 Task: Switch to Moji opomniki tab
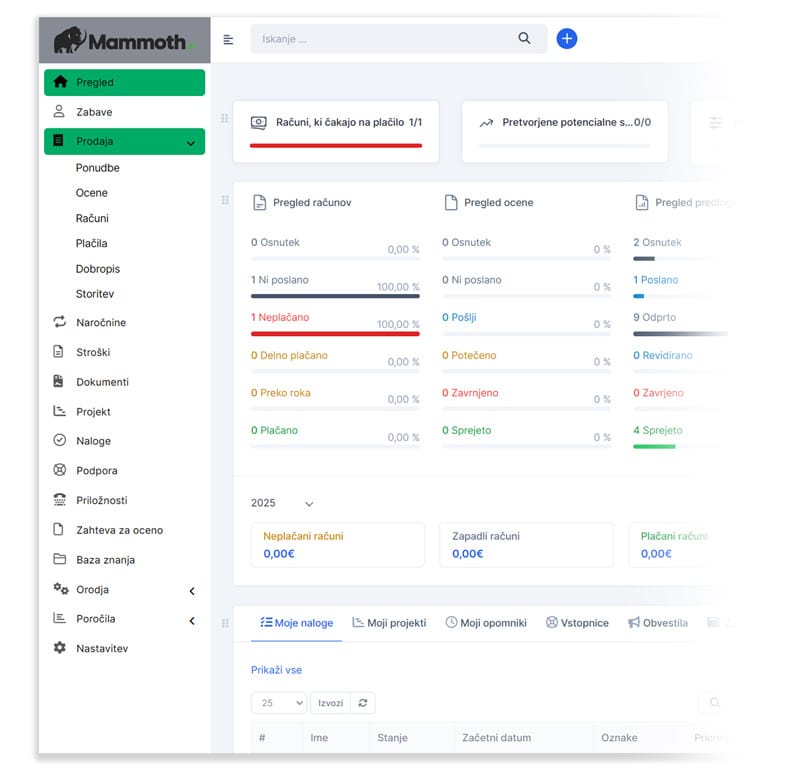[486, 623]
